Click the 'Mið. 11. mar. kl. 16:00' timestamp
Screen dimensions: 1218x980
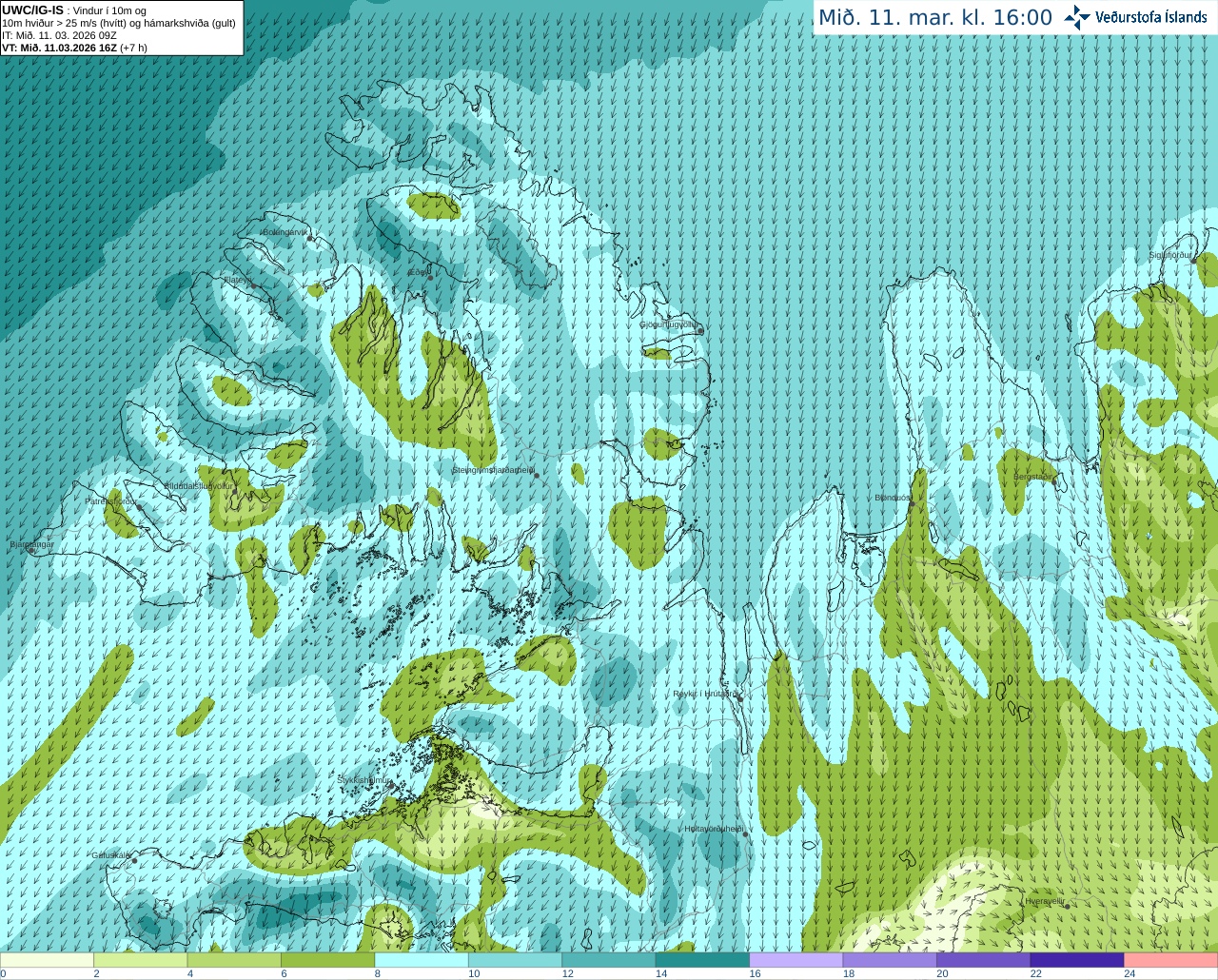click(935, 18)
